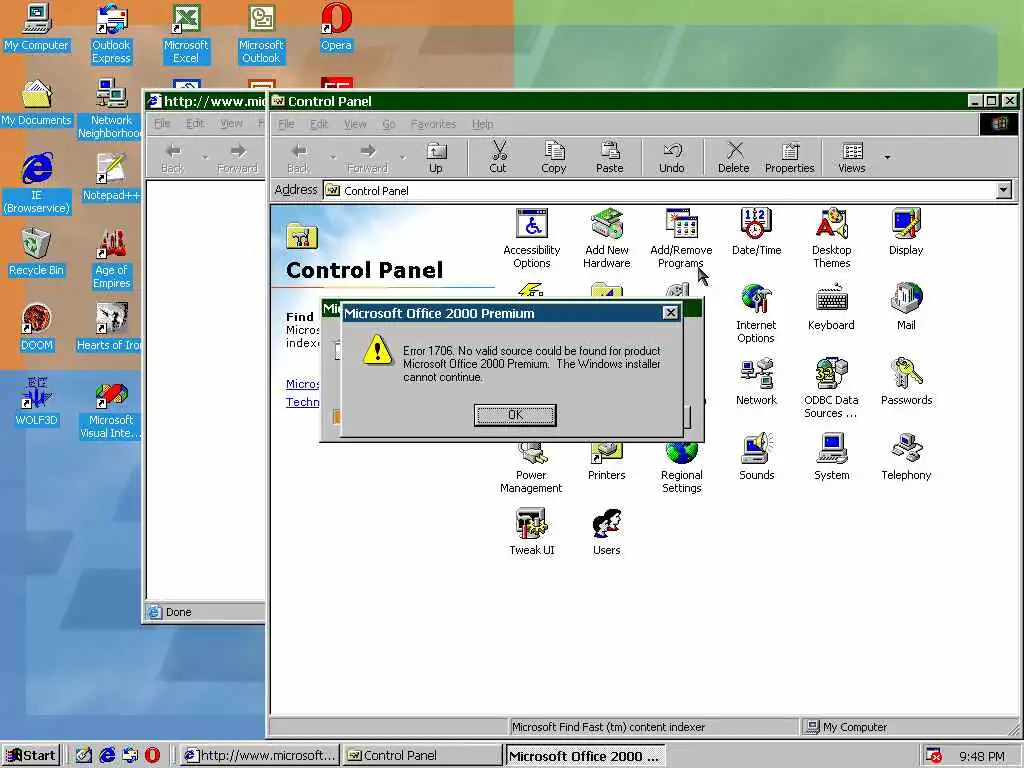This screenshot has height=768, width=1024.
Task: Open the Display applet
Action: coord(906,232)
